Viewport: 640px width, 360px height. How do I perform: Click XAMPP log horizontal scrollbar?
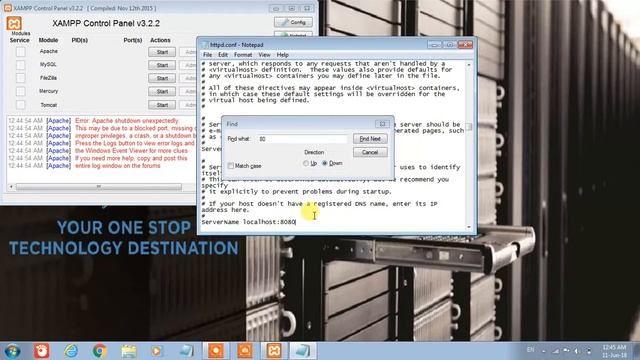coord(98,187)
